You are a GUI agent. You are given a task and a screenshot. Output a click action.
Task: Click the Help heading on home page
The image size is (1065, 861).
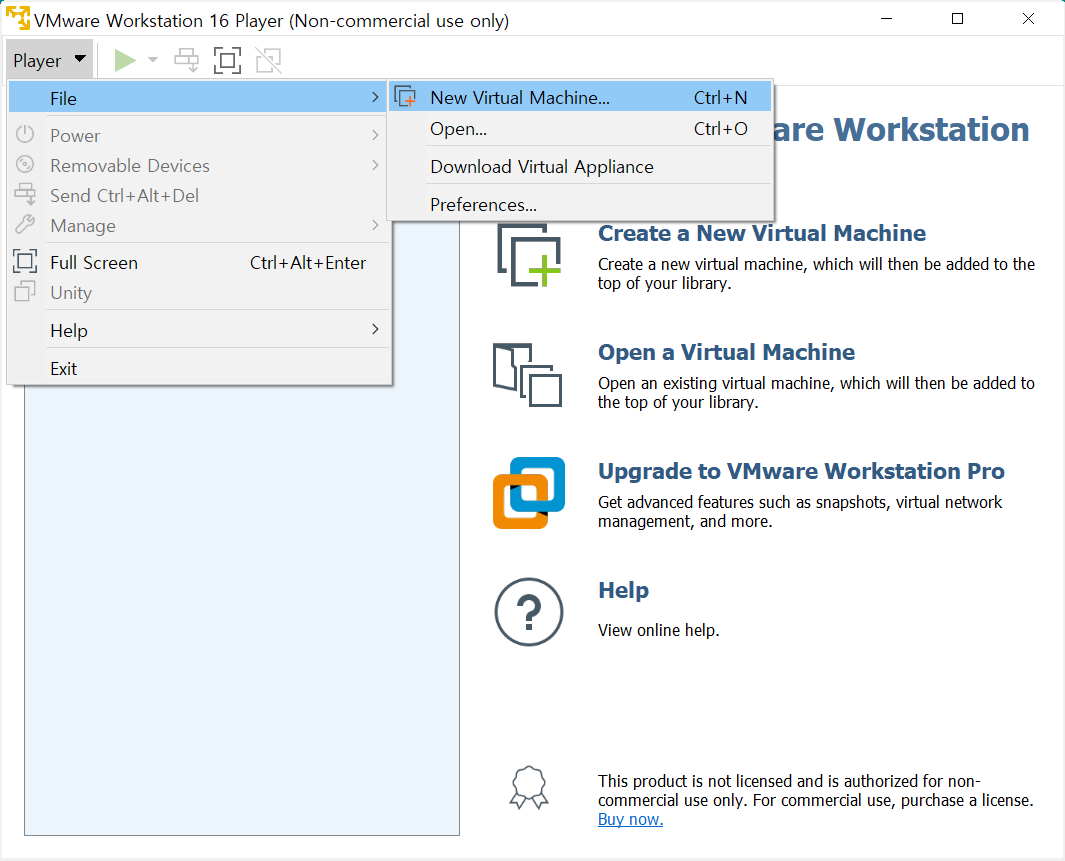[623, 590]
